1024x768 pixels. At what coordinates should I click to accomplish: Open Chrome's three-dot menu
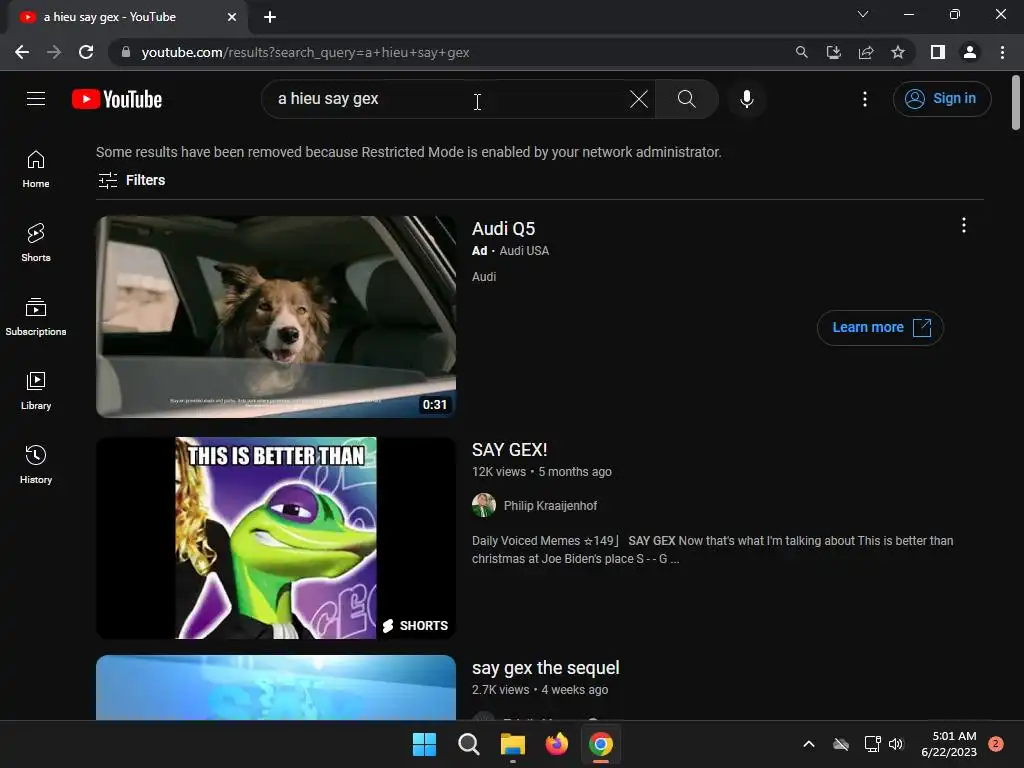click(1002, 52)
